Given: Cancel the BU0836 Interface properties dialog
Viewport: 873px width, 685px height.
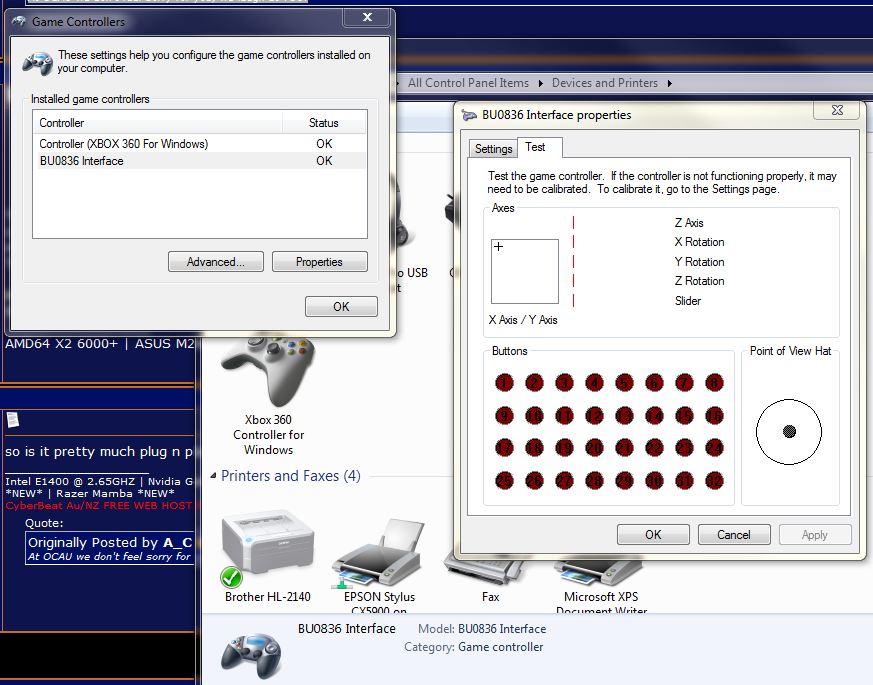Looking at the screenshot, I should [734, 535].
